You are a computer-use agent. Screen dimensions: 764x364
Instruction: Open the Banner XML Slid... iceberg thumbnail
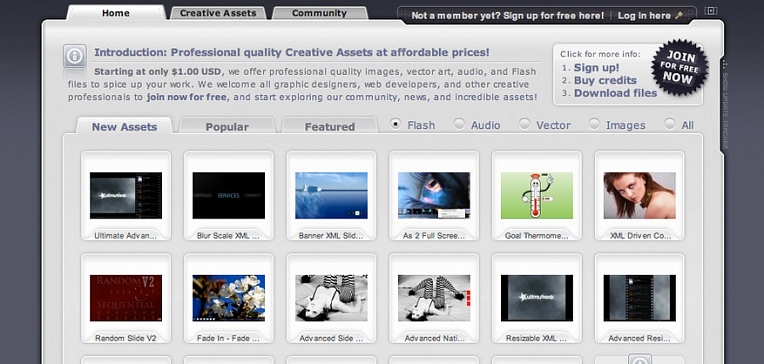(x=331, y=195)
